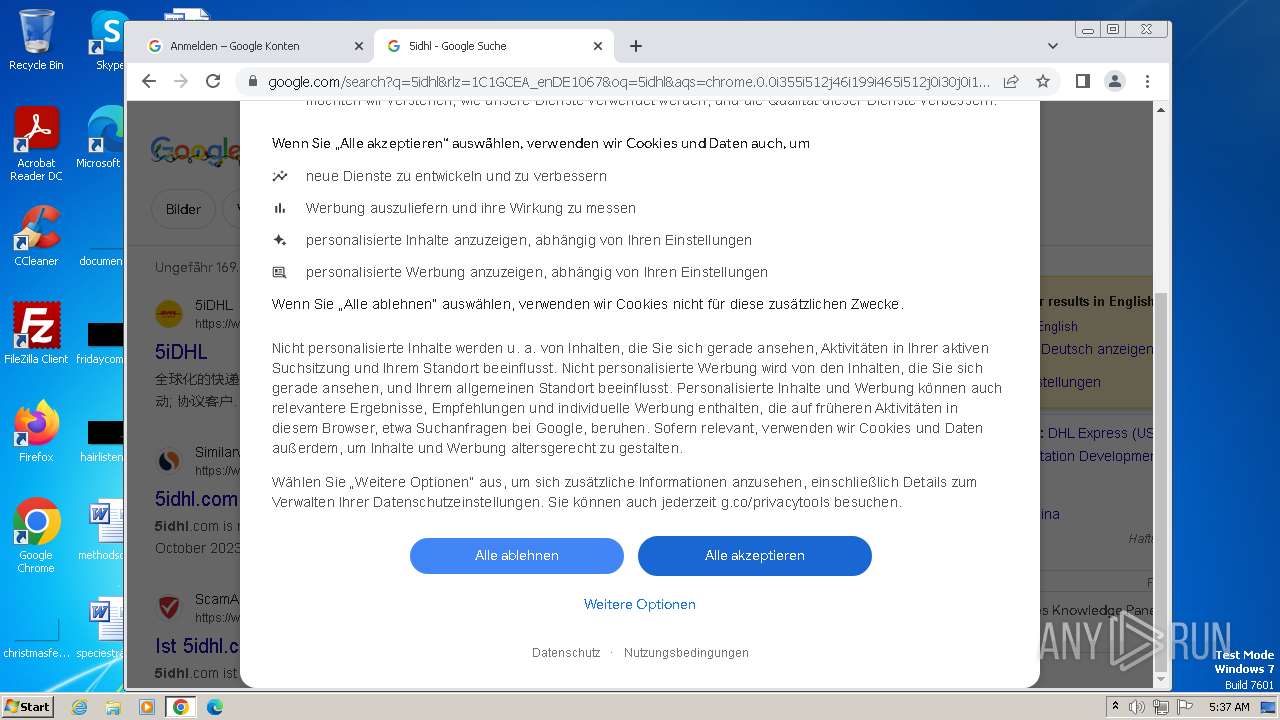The width and height of the screenshot is (1280, 720).
Task: Reload the current page
Action: click(213, 81)
